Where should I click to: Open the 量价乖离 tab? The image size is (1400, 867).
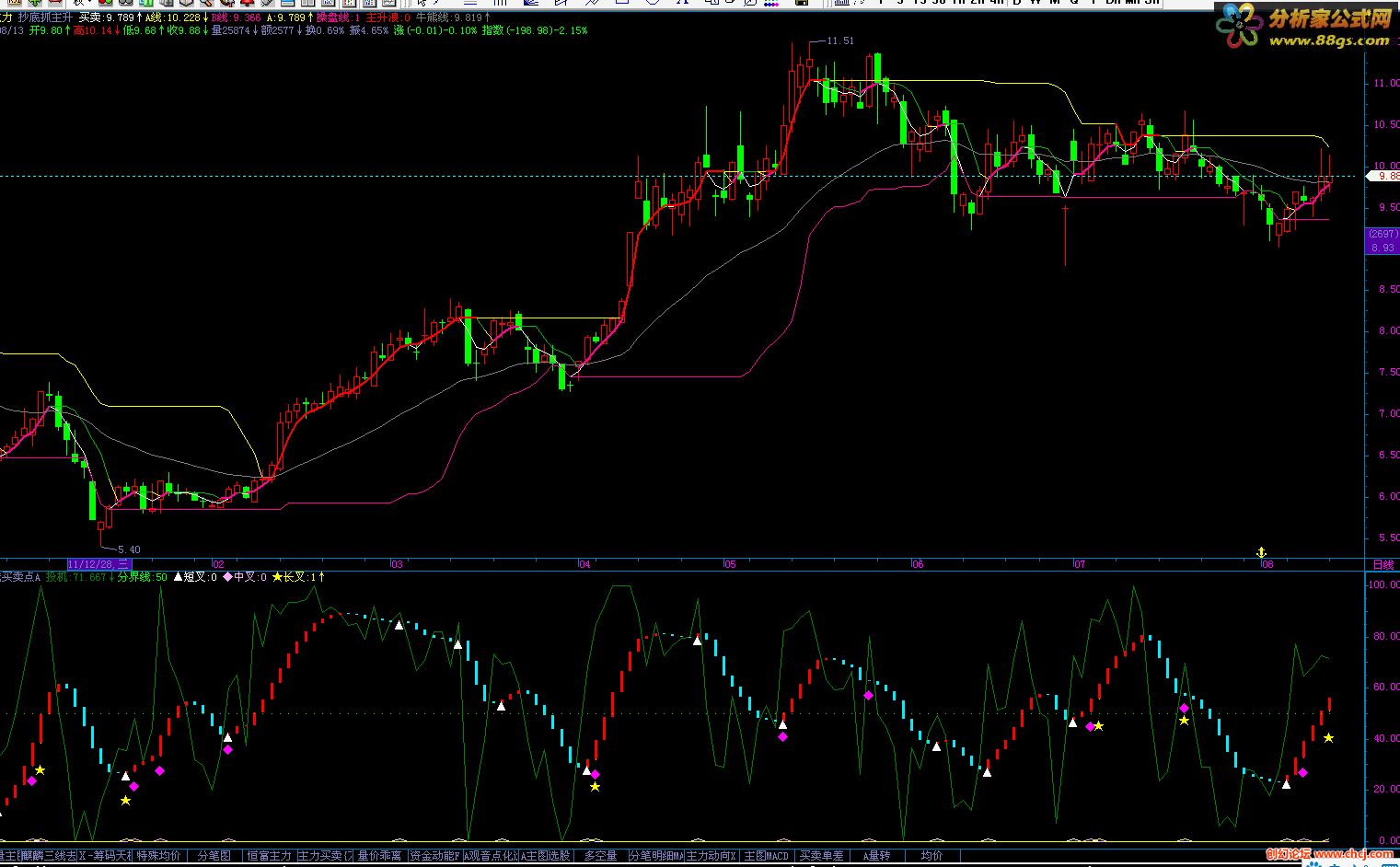pos(380,856)
